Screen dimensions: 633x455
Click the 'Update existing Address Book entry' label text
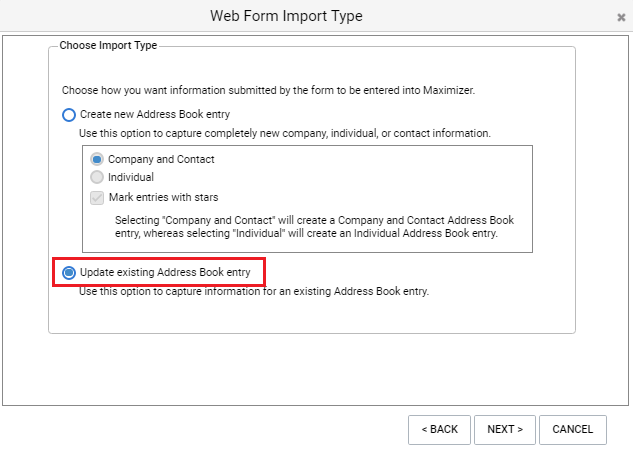coord(165,273)
